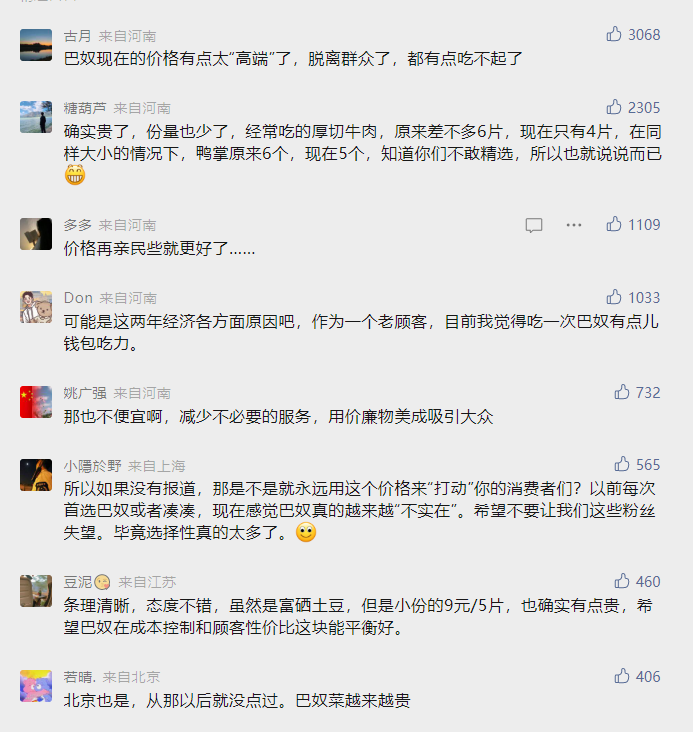Click 若晴's colorful avatar
693x732 pixels.
[x=36, y=687]
